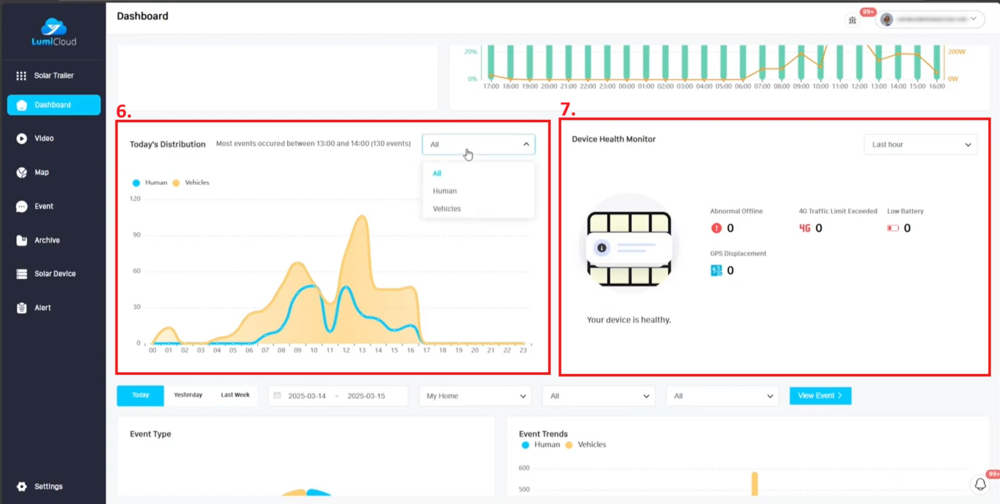1000x504 pixels.
Task: Open Alert clipboard icon in sidebar
Action: click(22, 308)
